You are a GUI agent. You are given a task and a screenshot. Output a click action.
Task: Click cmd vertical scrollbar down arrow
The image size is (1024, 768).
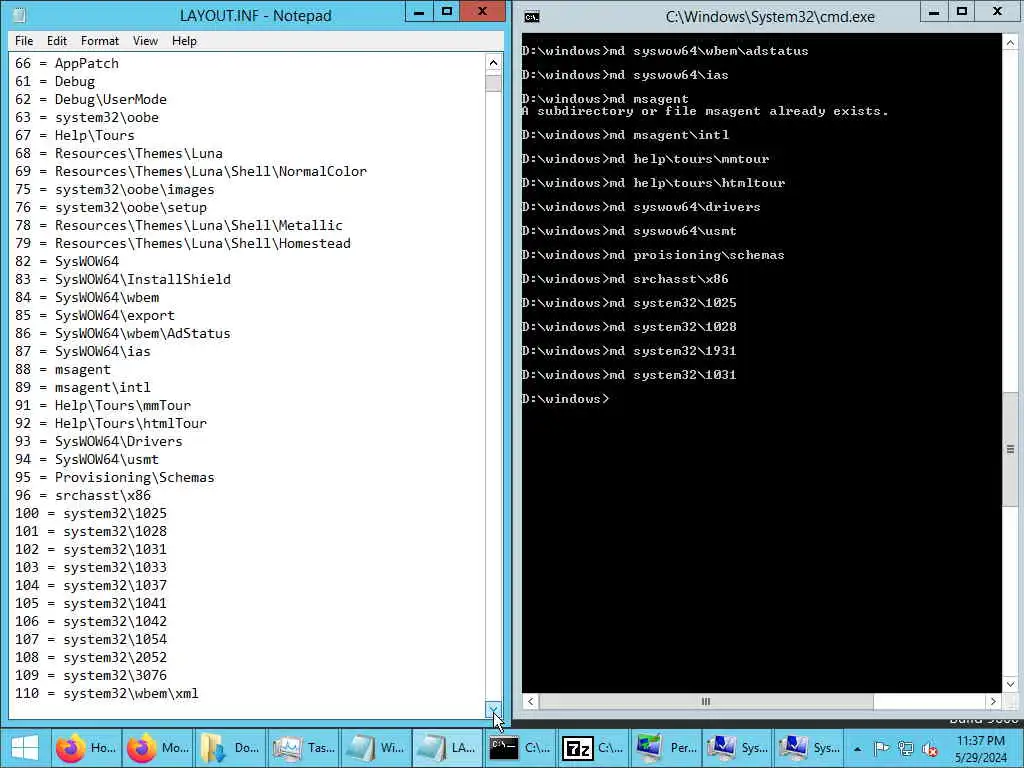(1010, 684)
